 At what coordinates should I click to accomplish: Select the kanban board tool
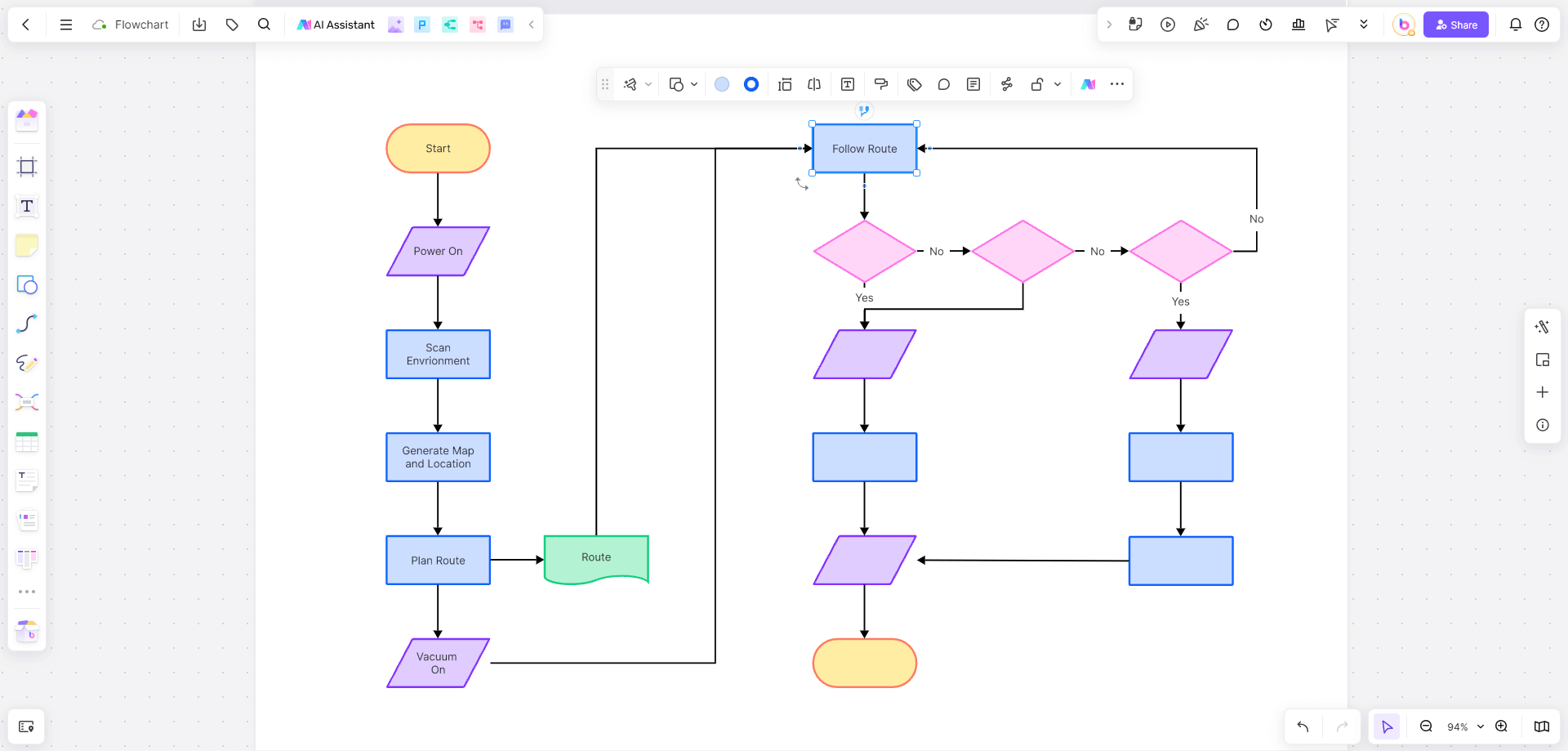pyautogui.click(x=27, y=559)
